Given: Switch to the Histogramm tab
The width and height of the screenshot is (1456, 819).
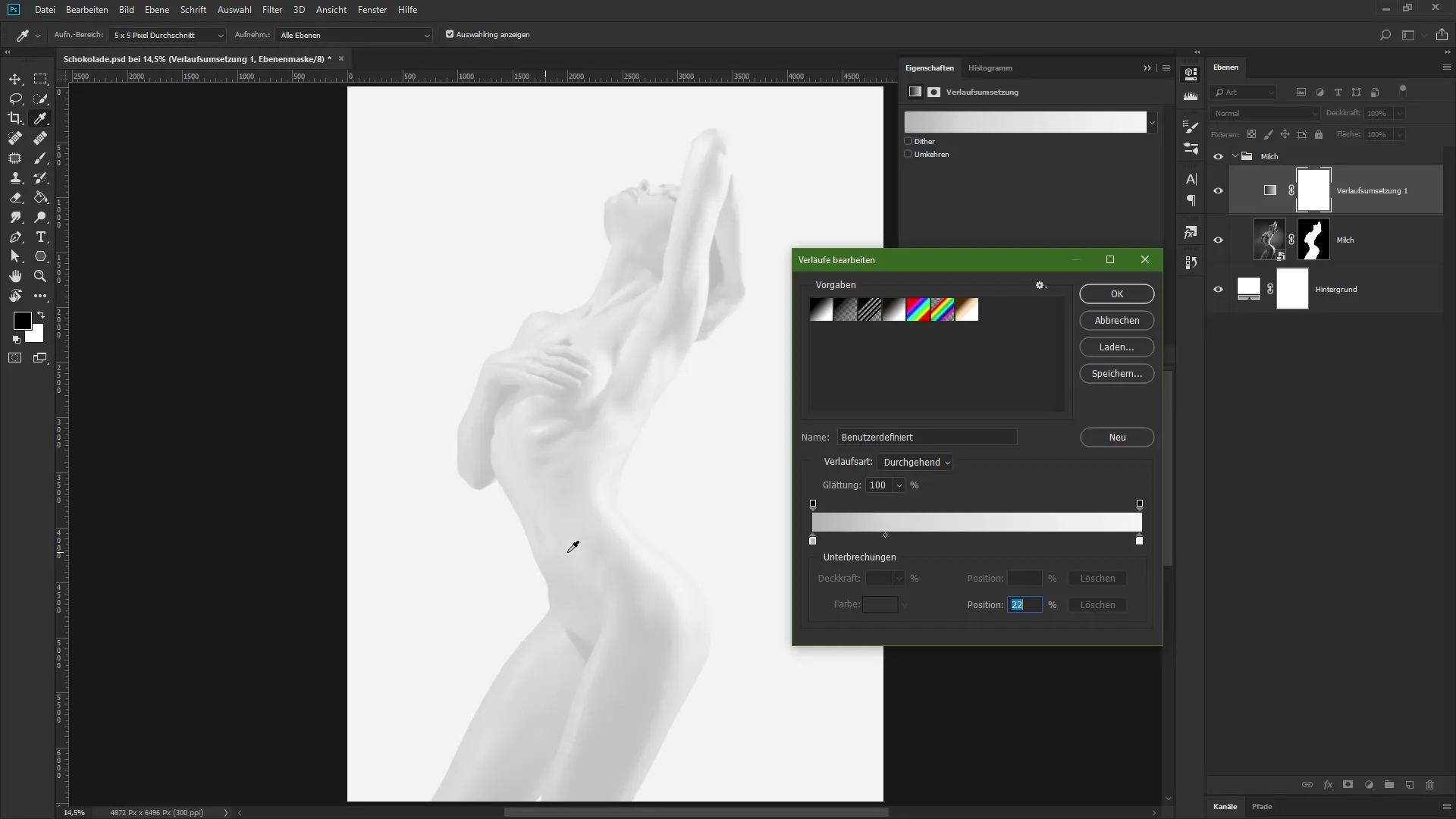Looking at the screenshot, I should (x=990, y=67).
